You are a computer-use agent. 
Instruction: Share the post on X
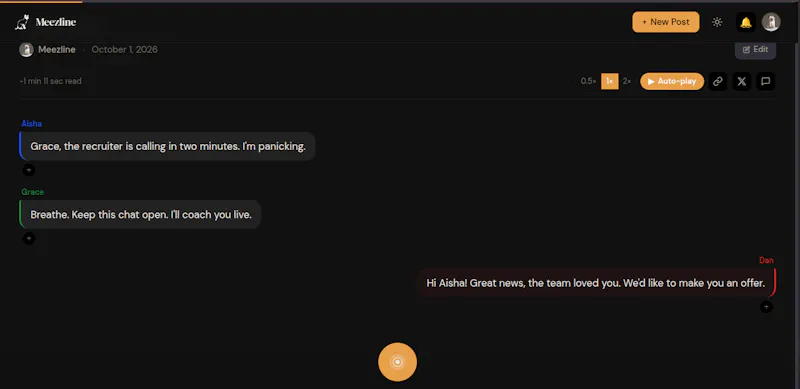click(742, 81)
